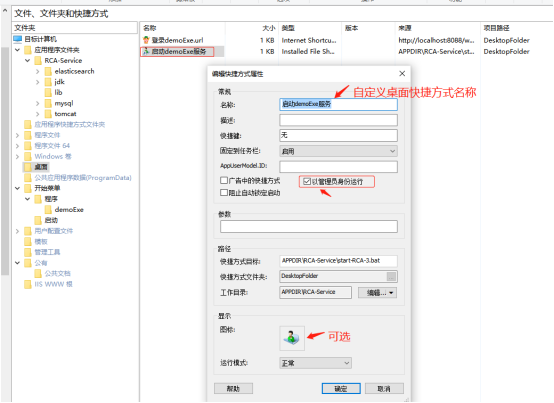The image size is (554, 403).
Task: Select the 登录demoExe.url file icon
Action: coord(146,40)
